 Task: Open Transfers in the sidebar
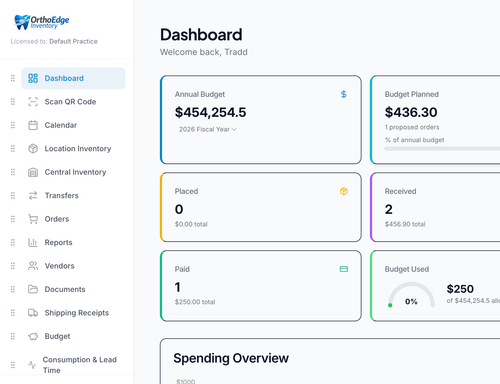tap(73, 196)
